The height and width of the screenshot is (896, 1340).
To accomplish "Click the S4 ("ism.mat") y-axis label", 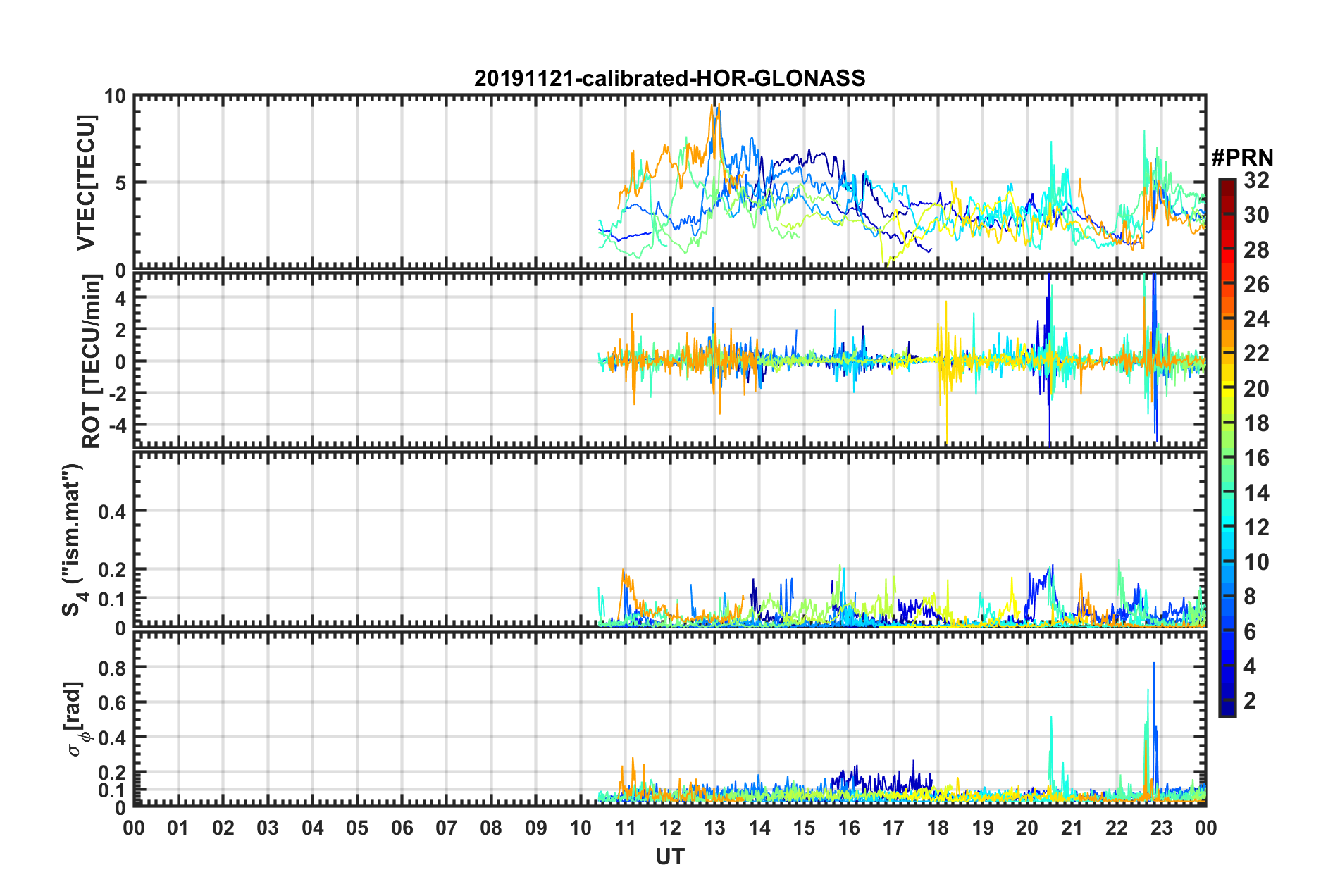I will (x=73, y=540).
